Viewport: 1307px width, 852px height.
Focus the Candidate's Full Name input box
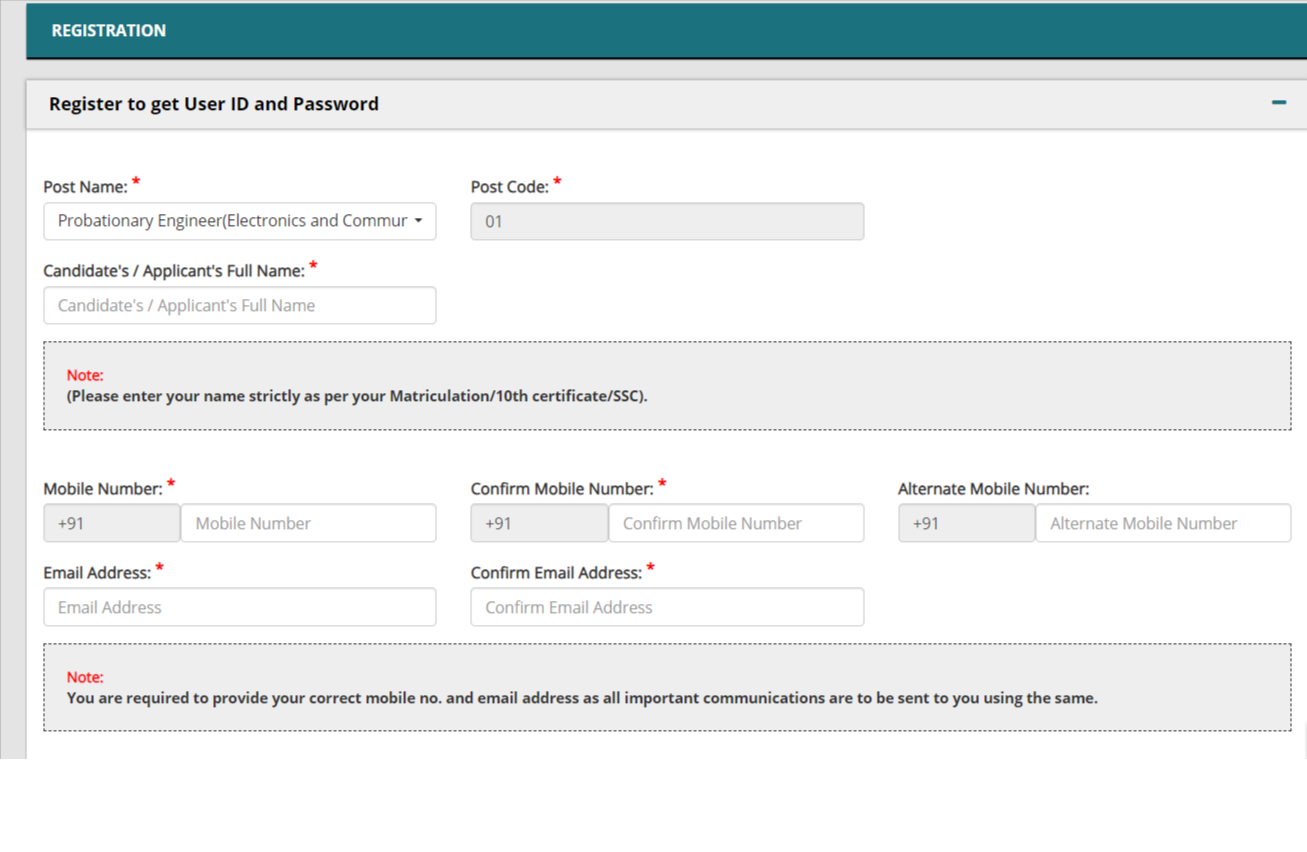[239, 306]
